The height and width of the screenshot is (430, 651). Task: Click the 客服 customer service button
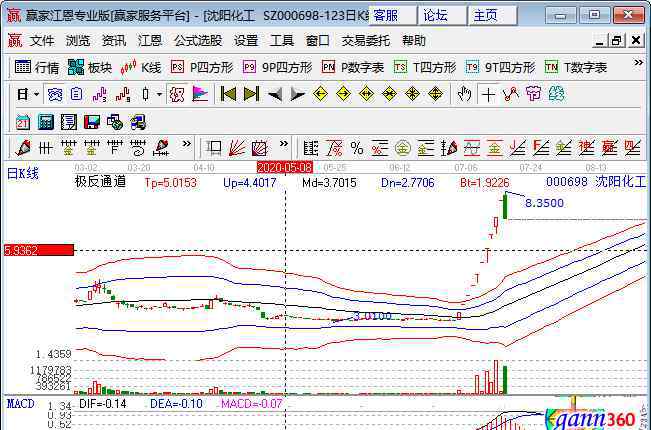tap(393, 16)
